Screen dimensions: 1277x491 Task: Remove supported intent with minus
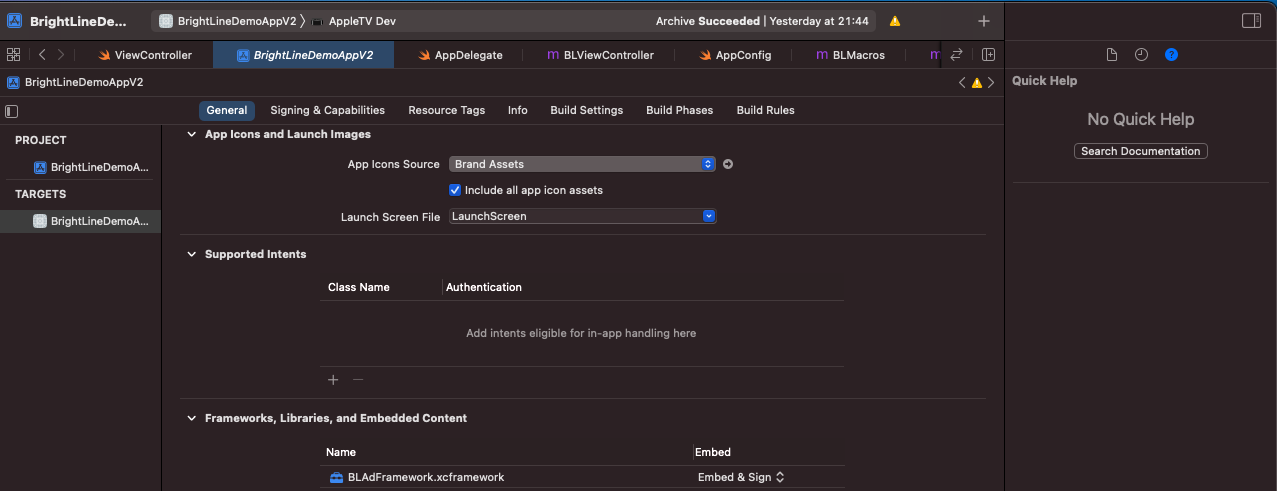[x=358, y=380]
